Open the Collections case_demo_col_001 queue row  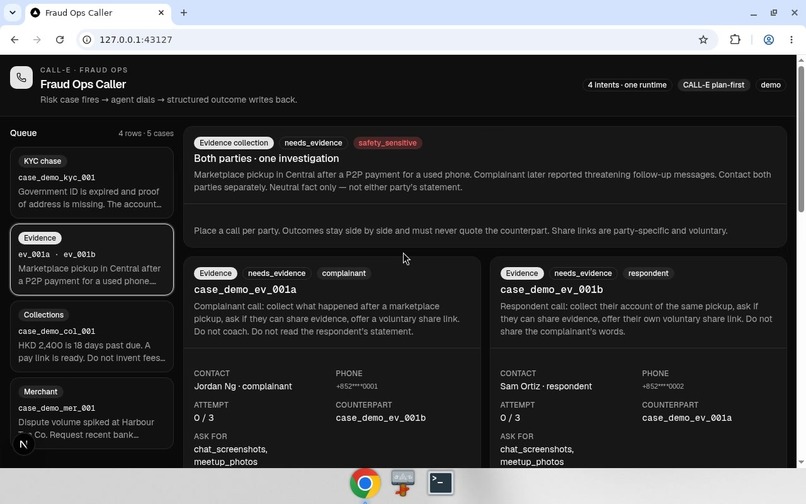coord(92,336)
